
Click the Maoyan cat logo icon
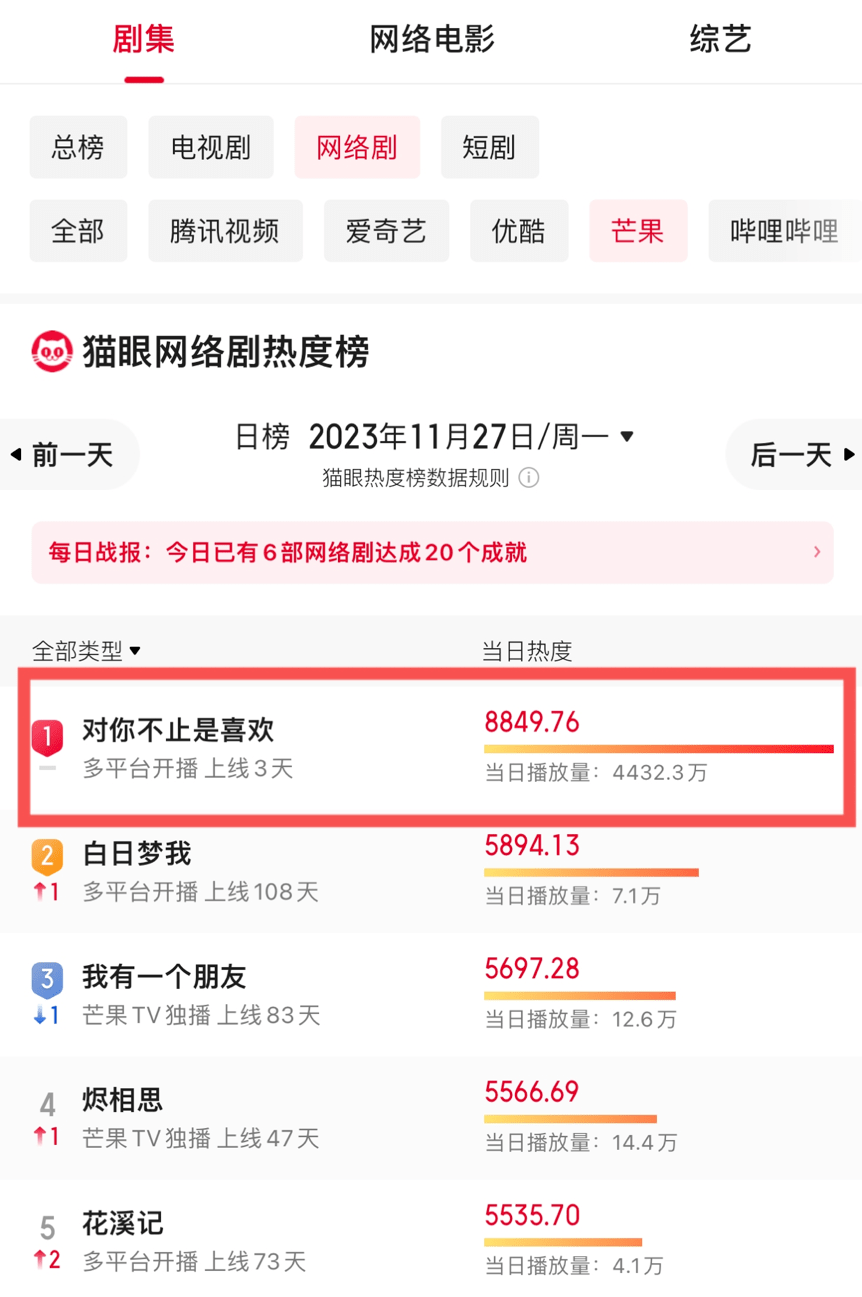(52, 352)
